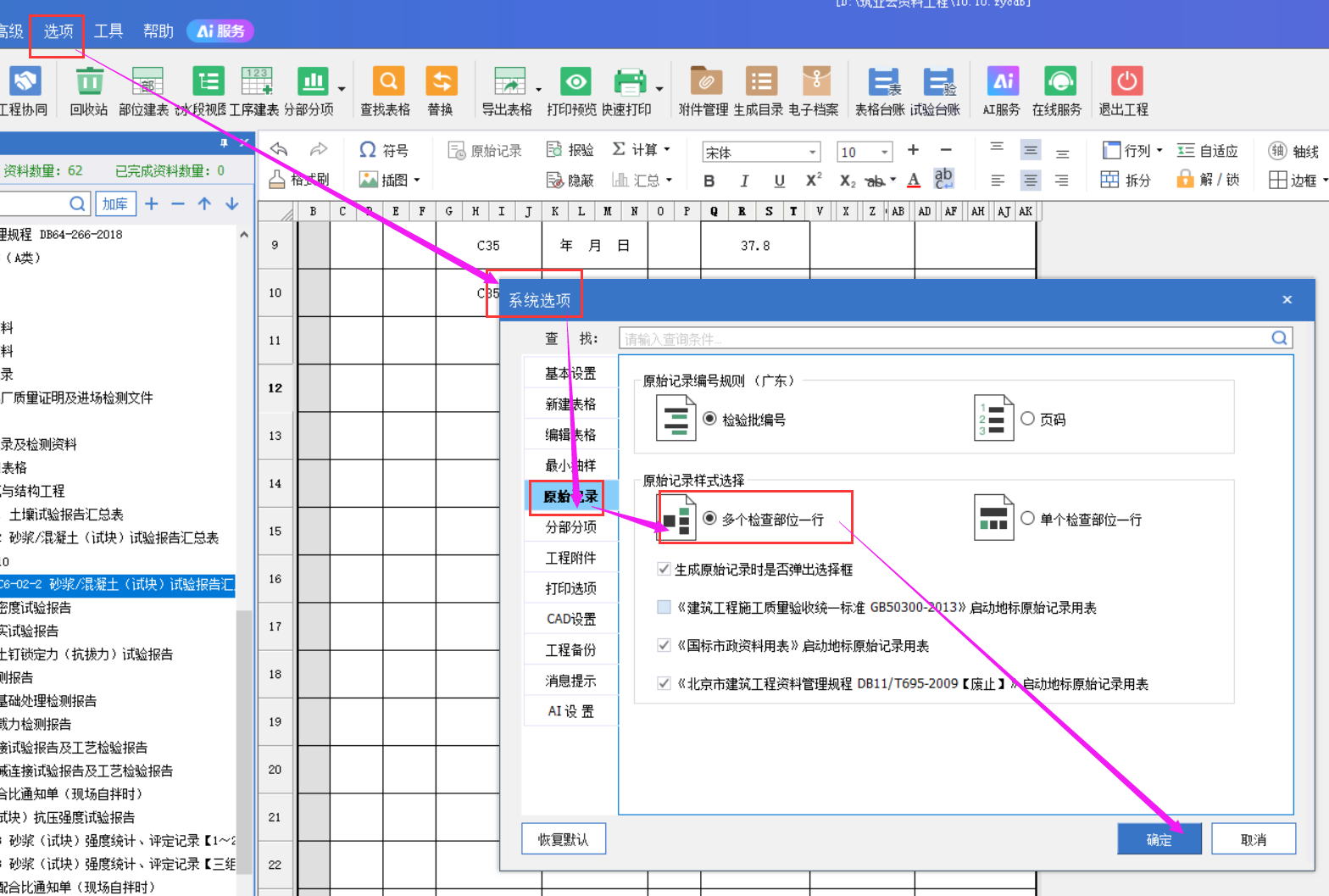This screenshot has height=896, width=1329.
Task: Enable the GB50300-2013 standard checkbox
Action: coord(664,607)
